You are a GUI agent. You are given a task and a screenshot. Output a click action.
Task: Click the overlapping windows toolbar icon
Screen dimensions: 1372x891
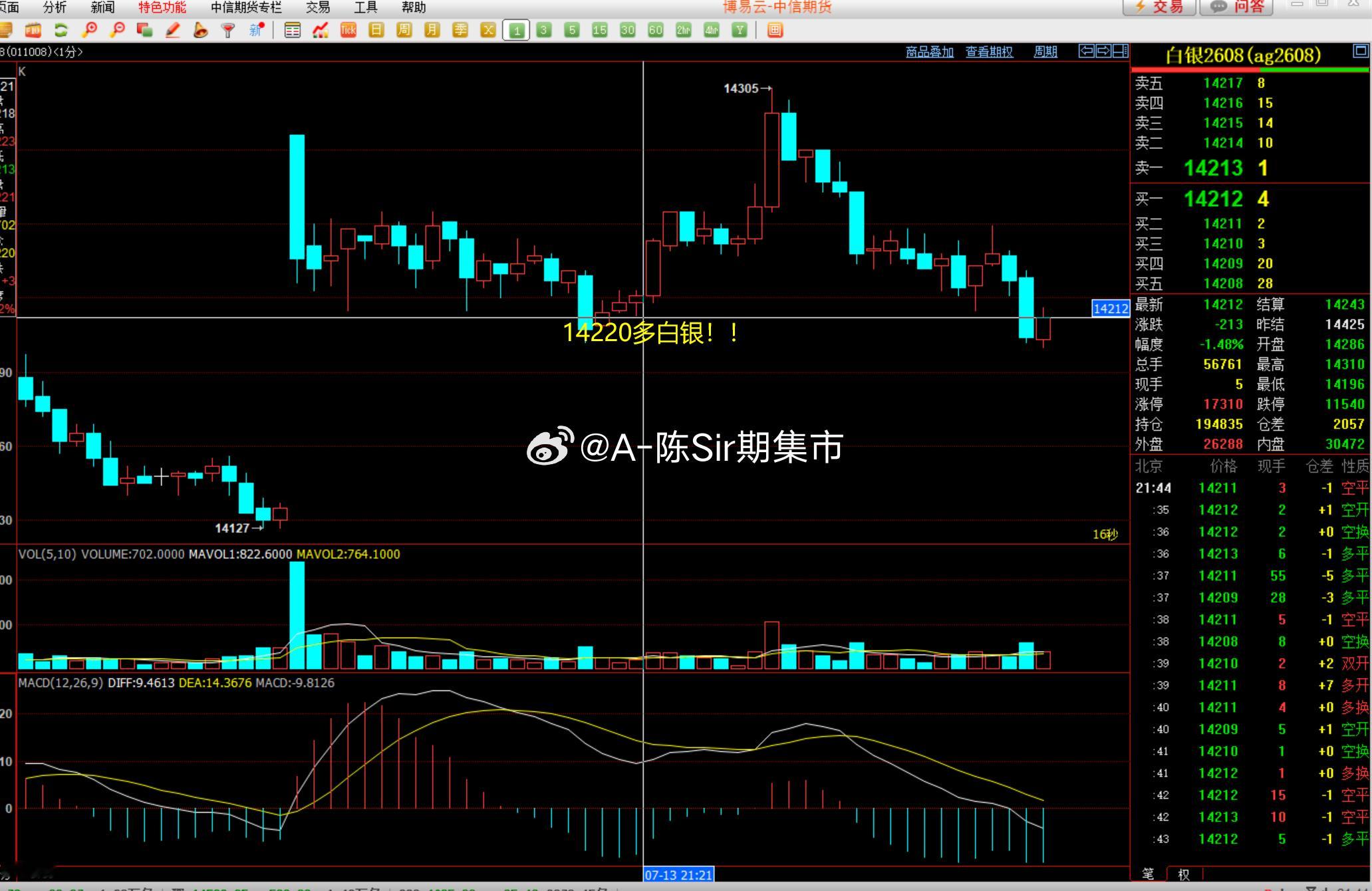[x=144, y=30]
